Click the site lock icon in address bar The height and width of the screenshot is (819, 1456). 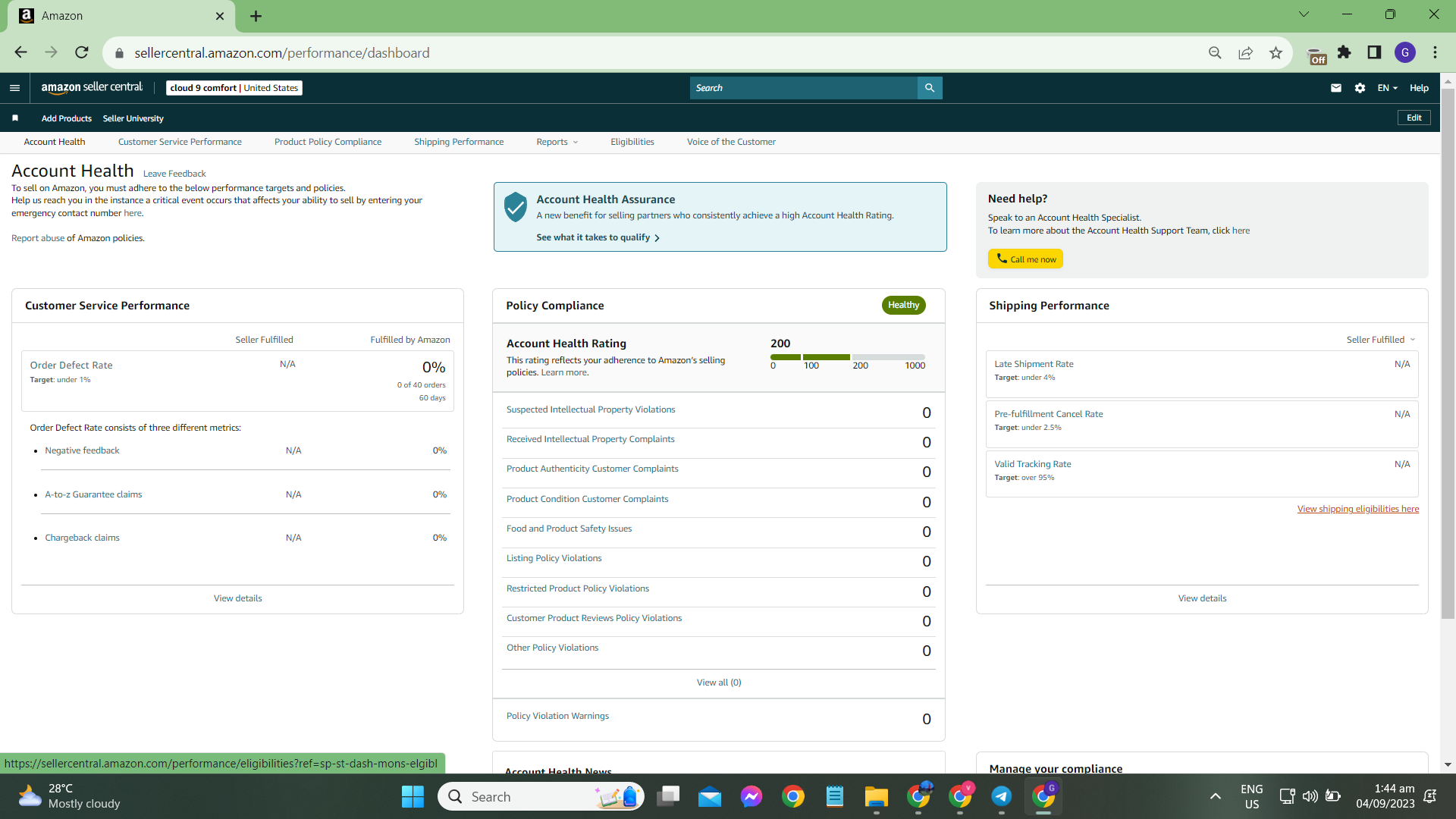[x=119, y=53]
